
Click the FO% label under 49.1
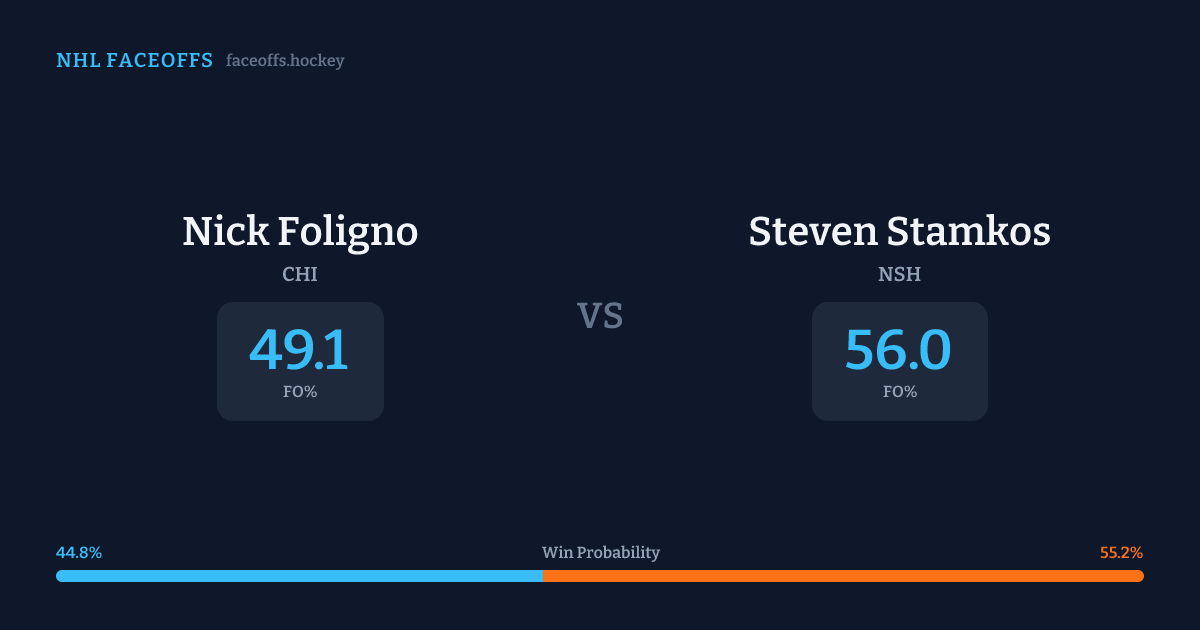(300, 392)
